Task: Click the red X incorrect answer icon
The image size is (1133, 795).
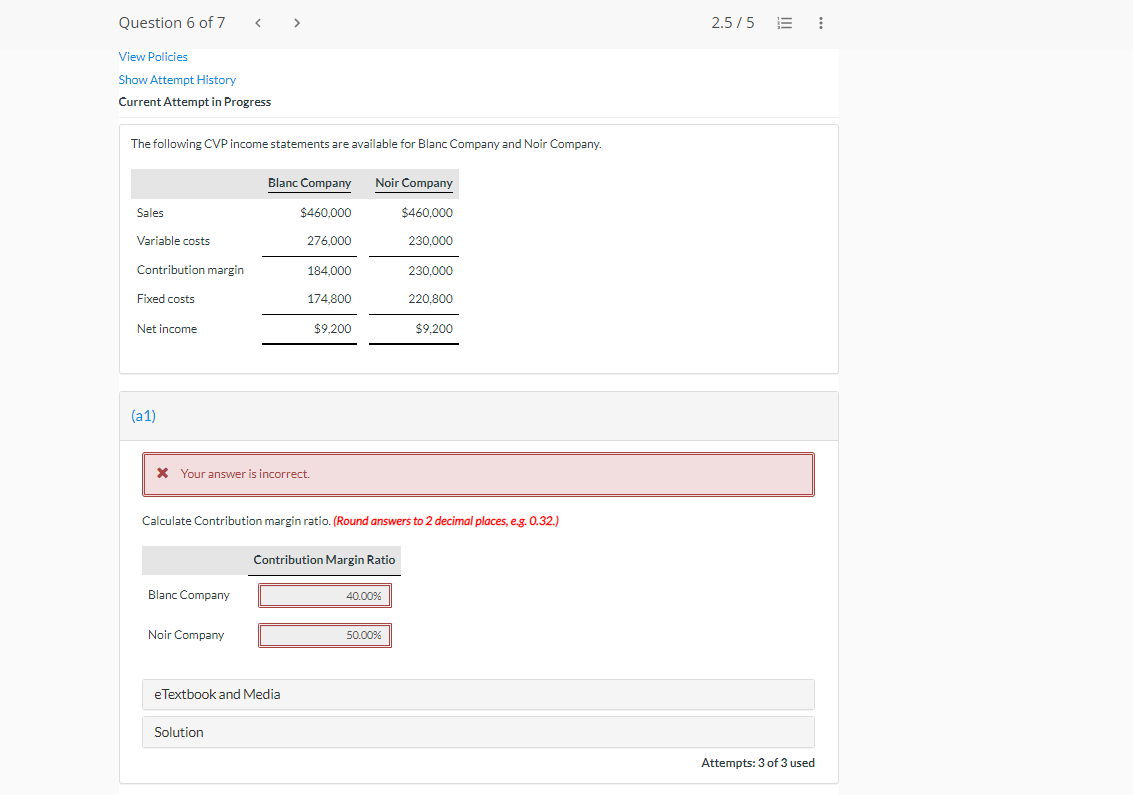Action: [x=163, y=473]
